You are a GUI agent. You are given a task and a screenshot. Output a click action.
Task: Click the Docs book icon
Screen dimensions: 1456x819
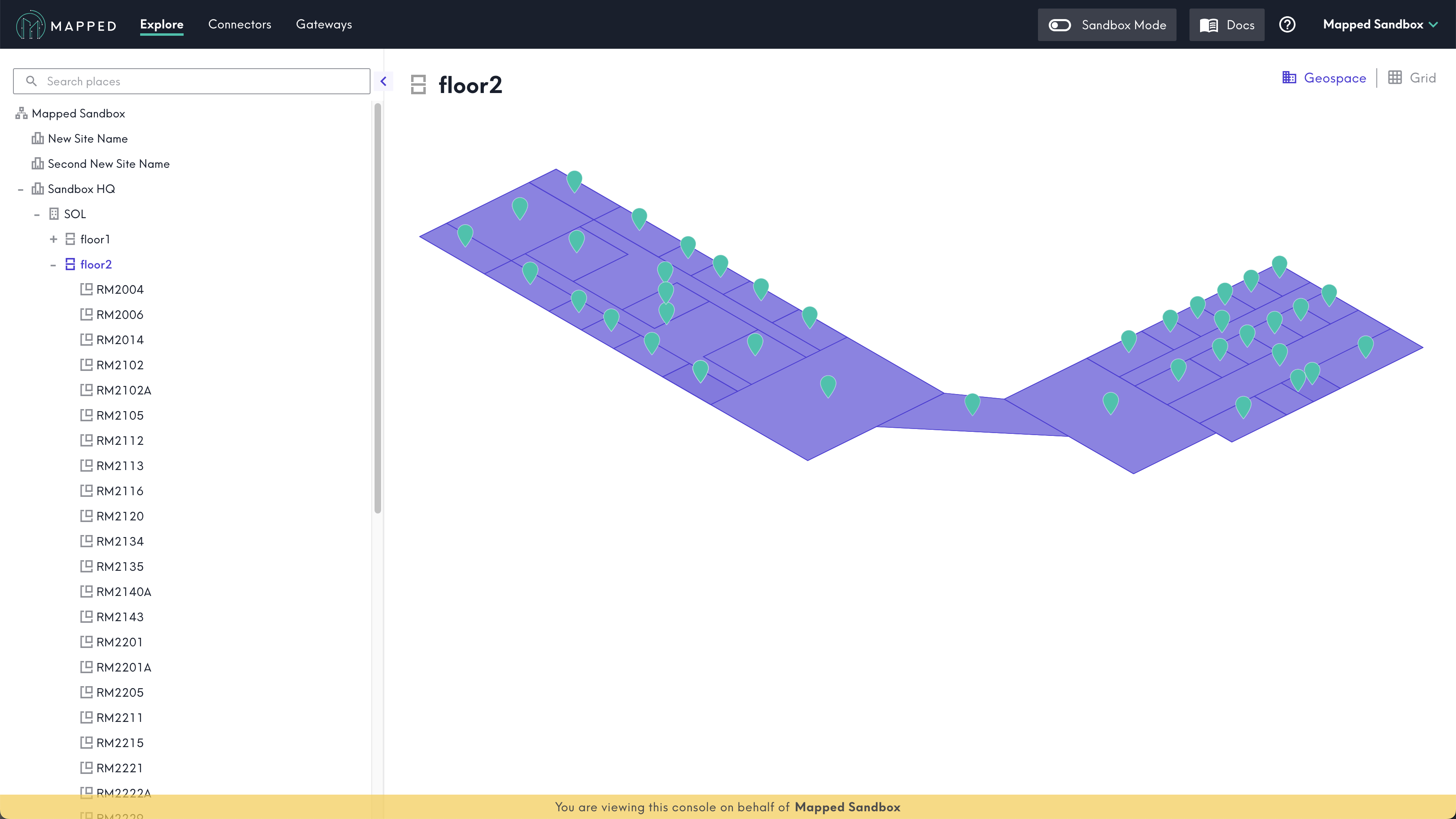click(x=1209, y=25)
